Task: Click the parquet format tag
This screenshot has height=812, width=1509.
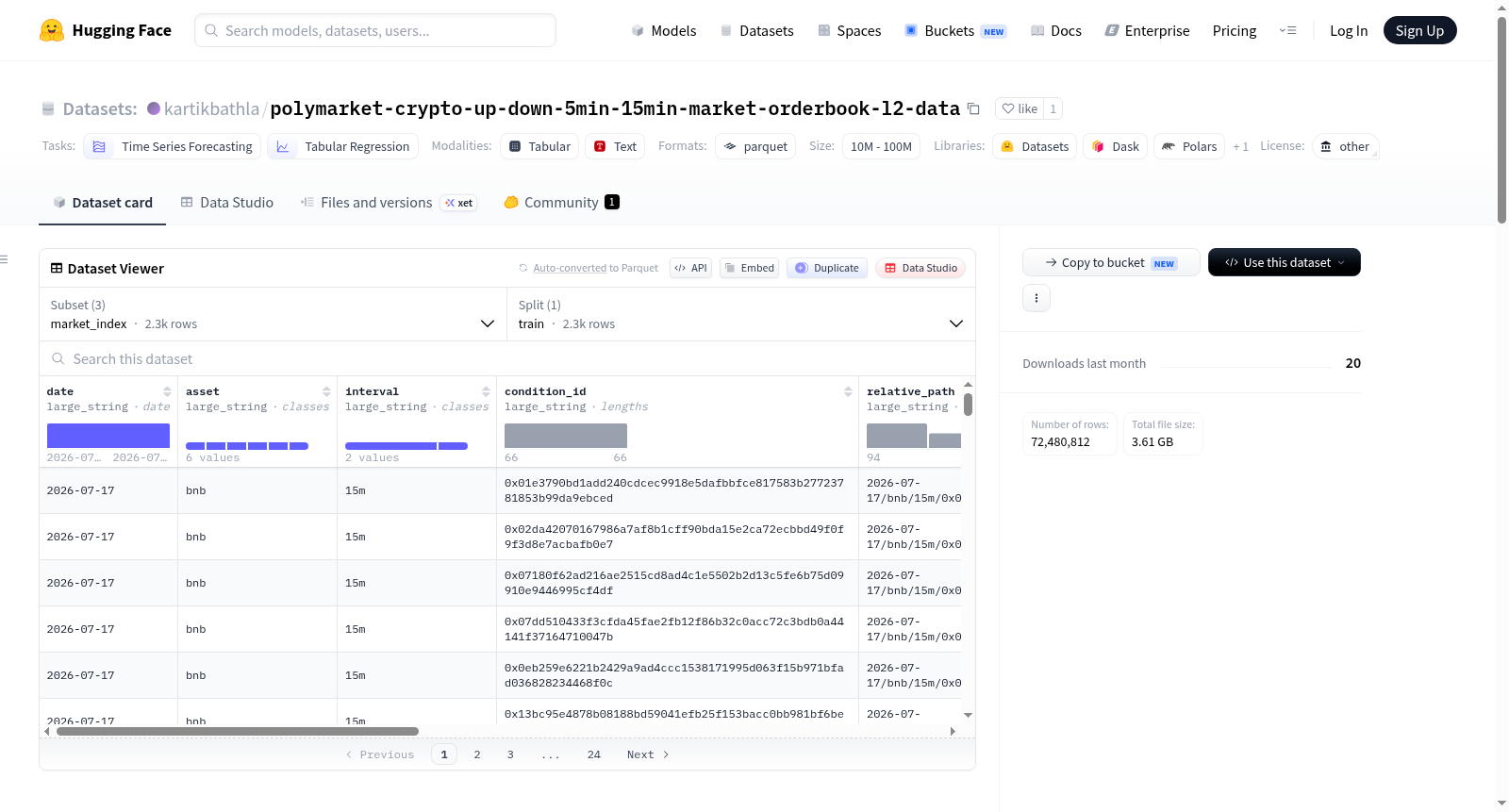Action: (x=755, y=146)
